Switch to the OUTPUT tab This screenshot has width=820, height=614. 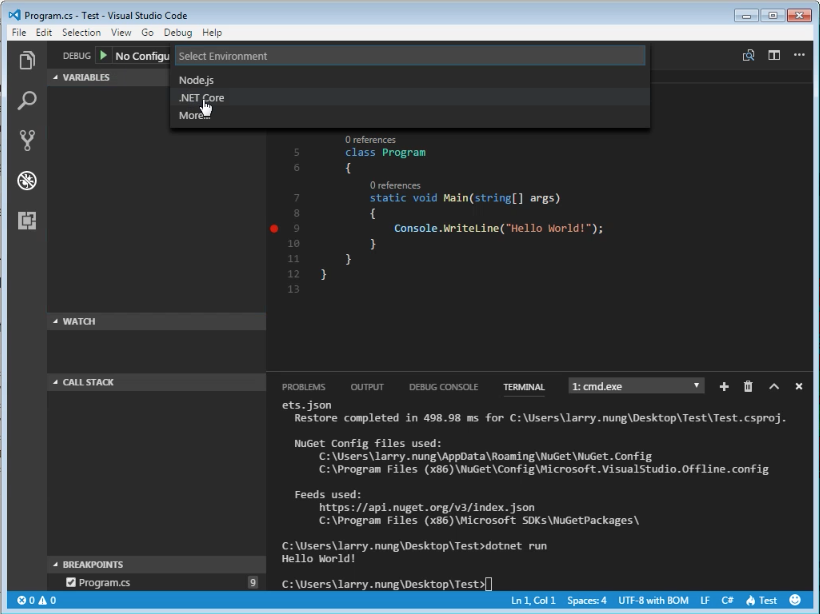click(367, 387)
